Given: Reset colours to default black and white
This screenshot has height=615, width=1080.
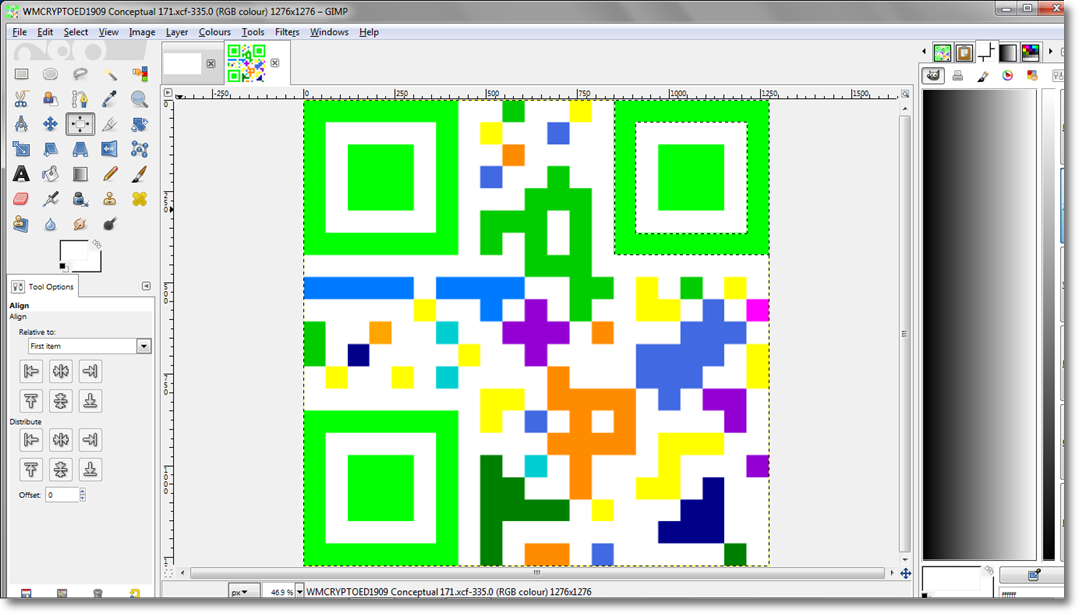Looking at the screenshot, I should click(x=63, y=267).
